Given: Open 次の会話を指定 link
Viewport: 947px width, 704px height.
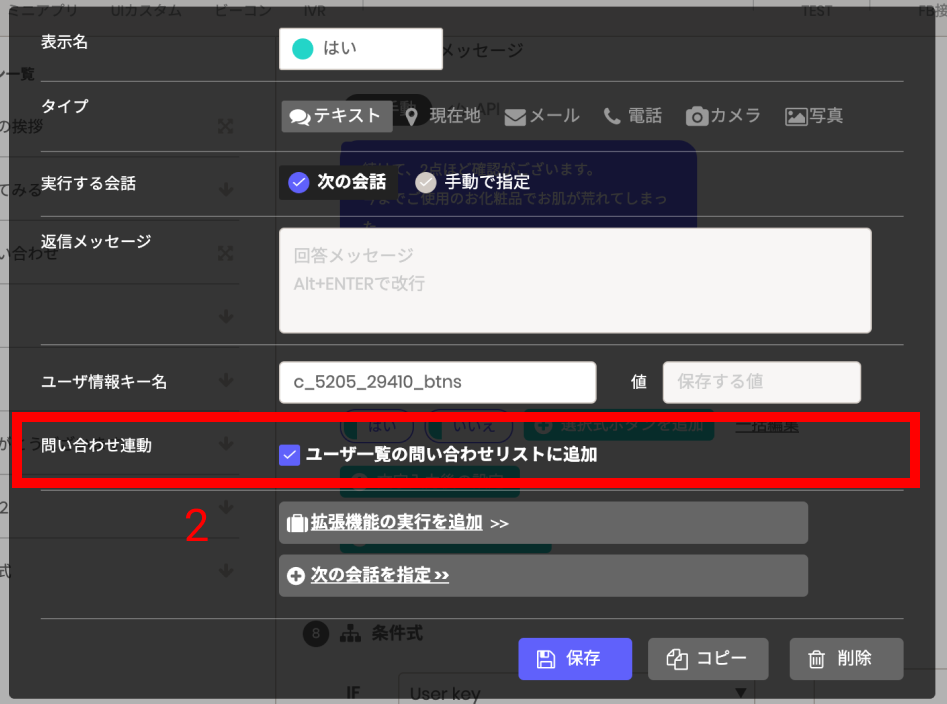Looking at the screenshot, I should (x=379, y=575).
